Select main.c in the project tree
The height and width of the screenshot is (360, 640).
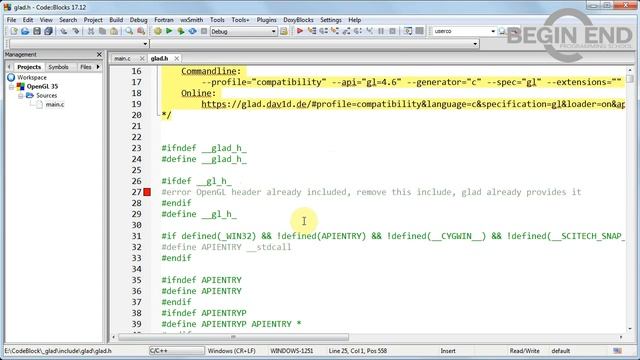(x=55, y=104)
